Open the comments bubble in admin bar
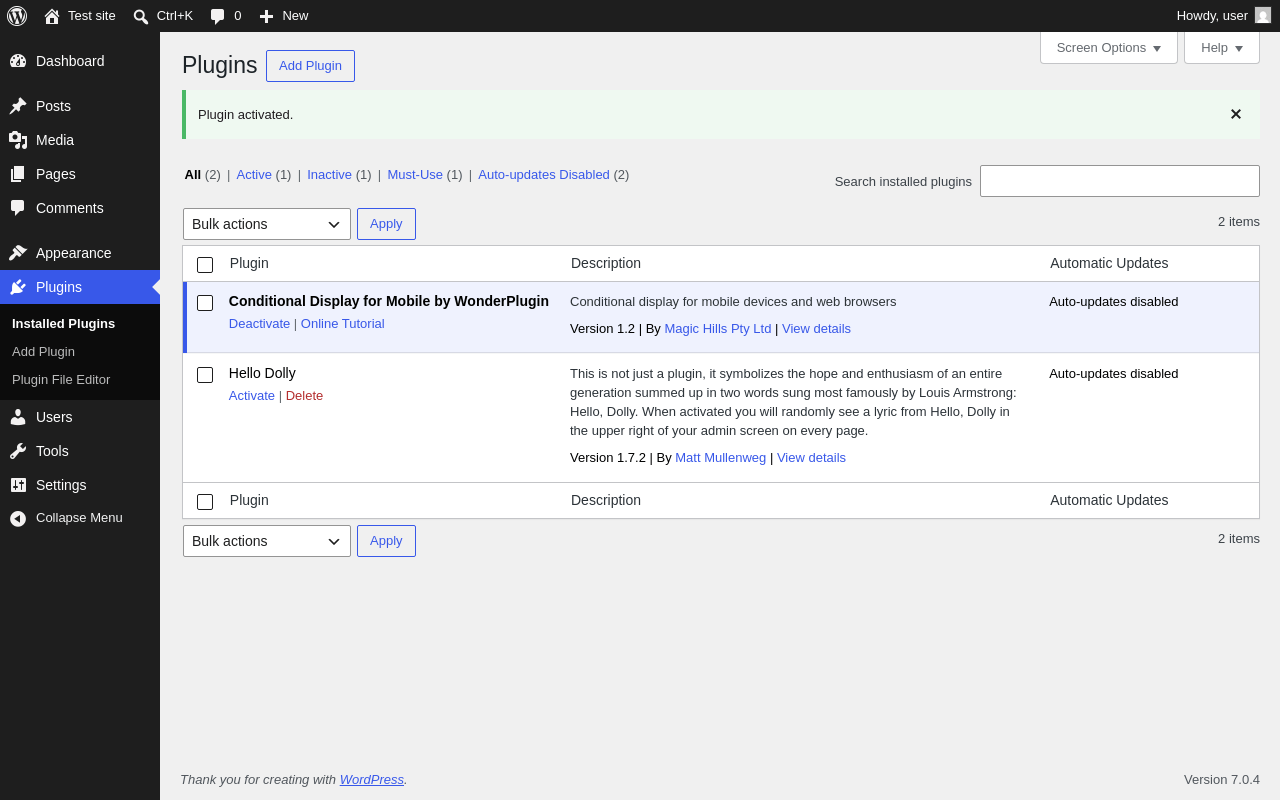This screenshot has width=1280, height=800. point(217,16)
